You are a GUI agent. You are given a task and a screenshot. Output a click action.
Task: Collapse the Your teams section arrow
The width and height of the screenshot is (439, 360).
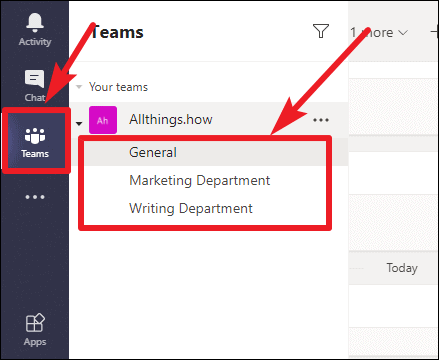coord(79,87)
